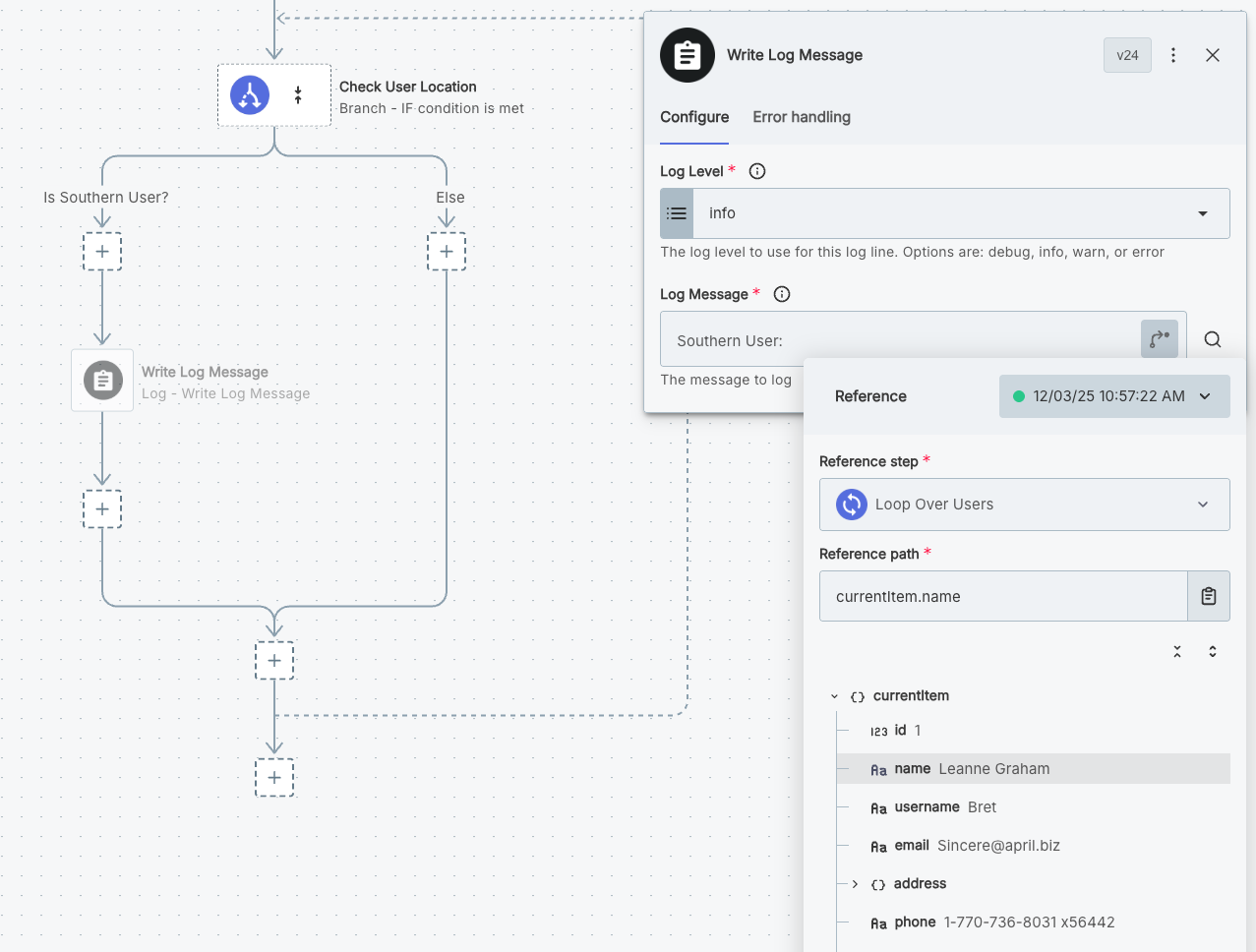Image resolution: width=1256 pixels, height=952 pixels.
Task: Expand the address node under currentItem
Action: pyautogui.click(x=854, y=883)
